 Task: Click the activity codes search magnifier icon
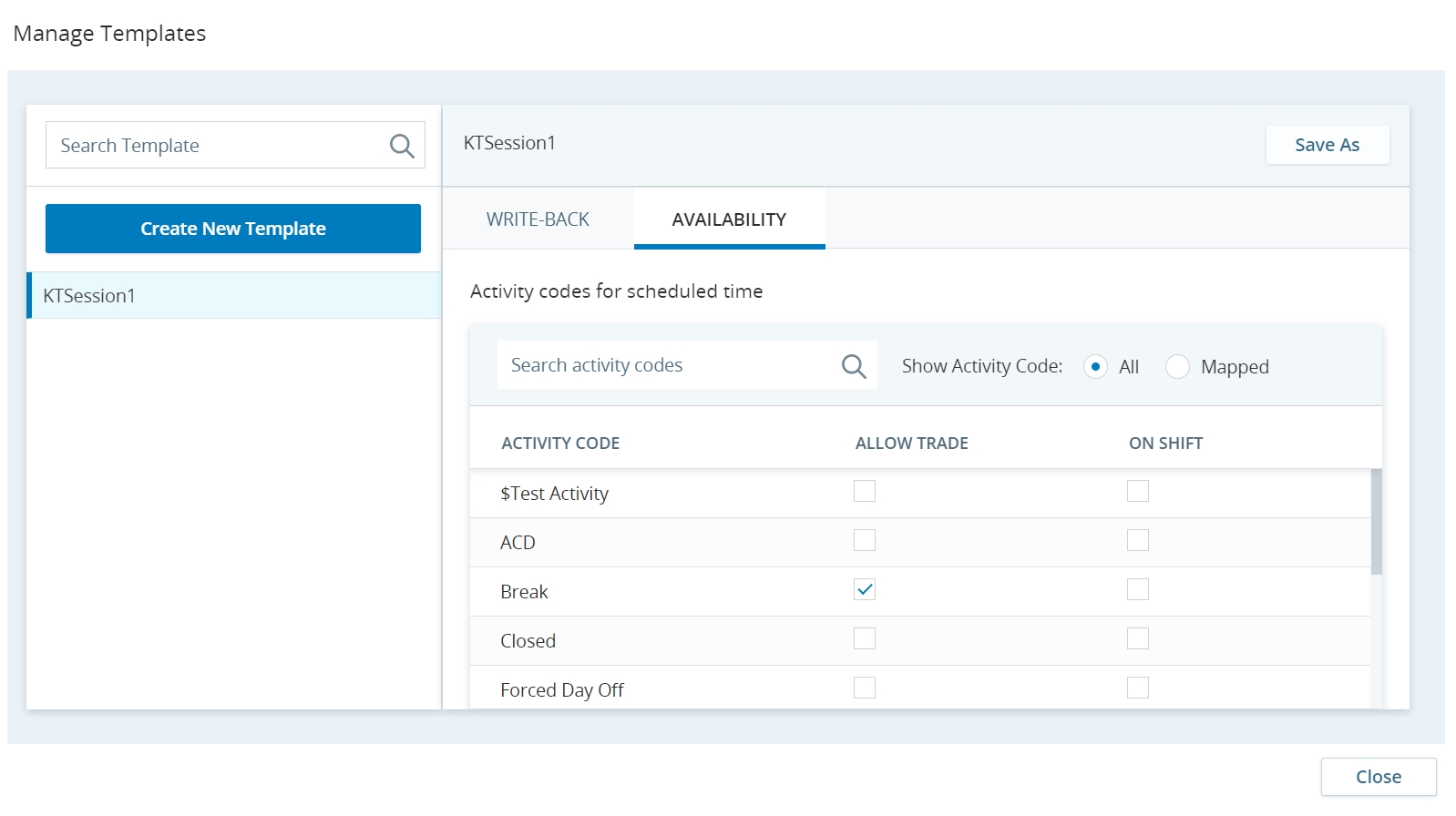(x=854, y=366)
